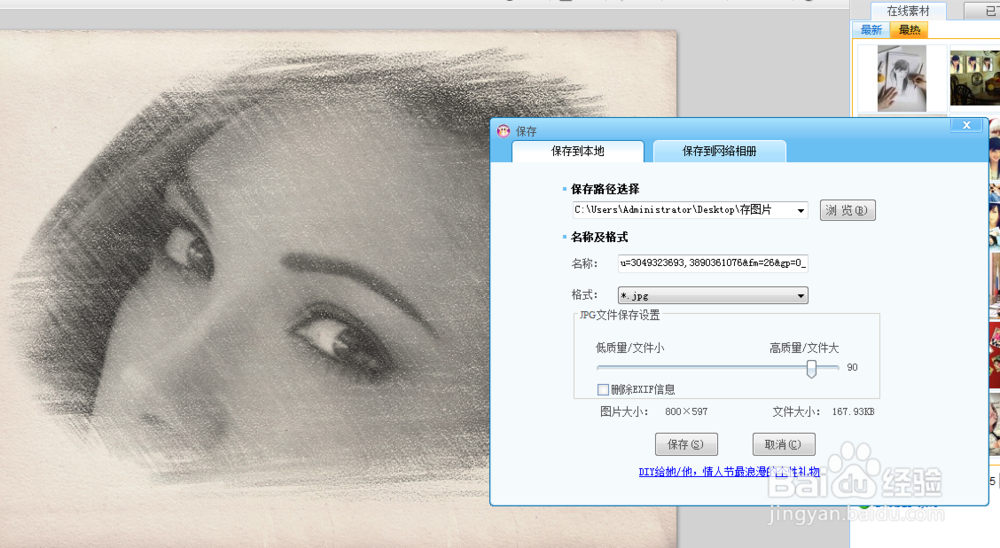This screenshot has width=1000, height=548.
Task: Click the 800×597 image size text
Action: tap(686, 411)
